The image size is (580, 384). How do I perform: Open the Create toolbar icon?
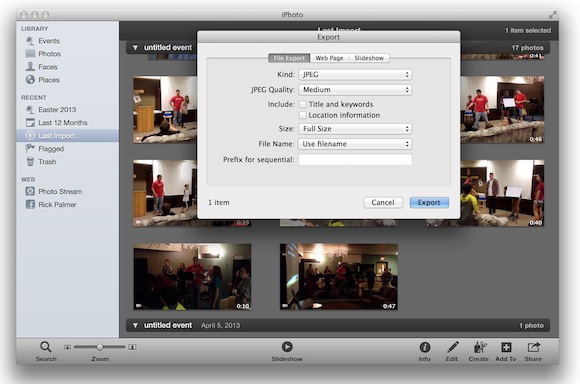480,347
